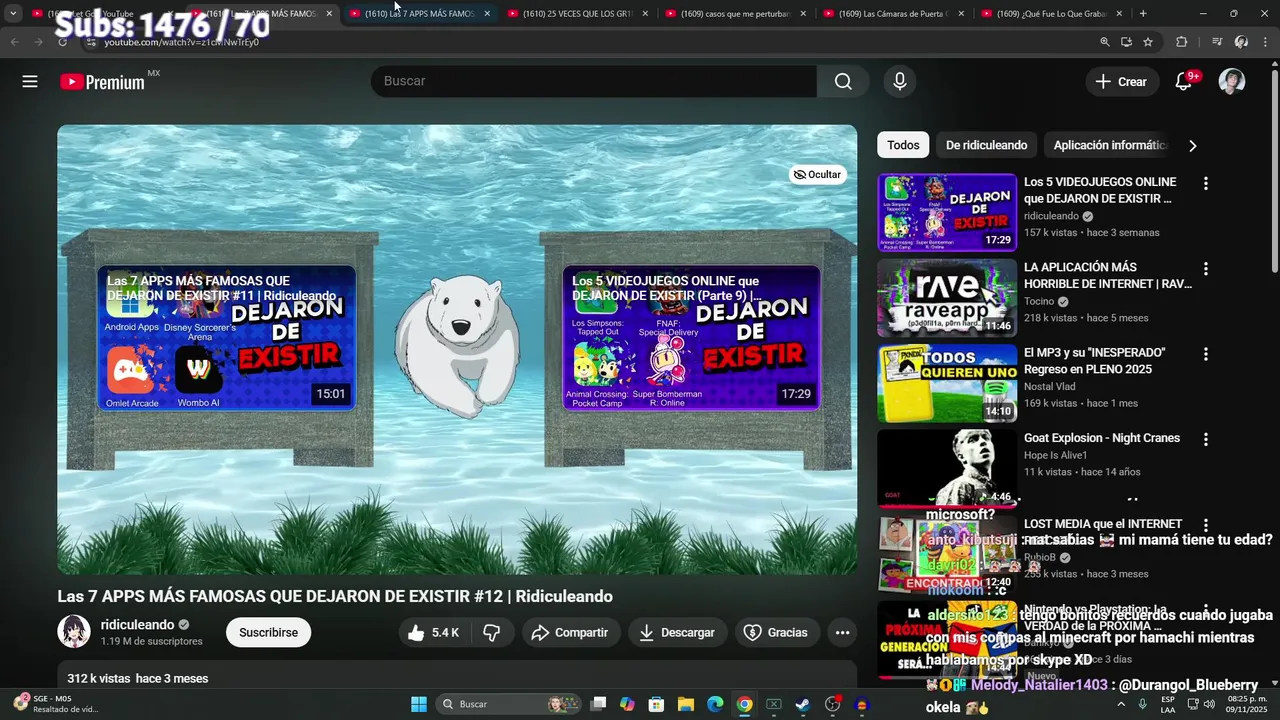Like the video with 5.4 K likes
This screenshot has width=1280, height=720.
(x=433, y=632)
